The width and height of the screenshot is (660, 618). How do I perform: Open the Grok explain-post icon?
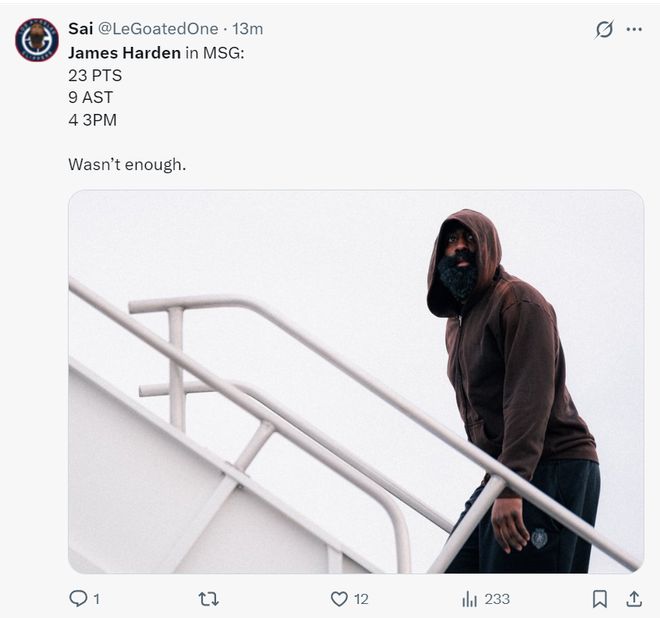[603, 29]
